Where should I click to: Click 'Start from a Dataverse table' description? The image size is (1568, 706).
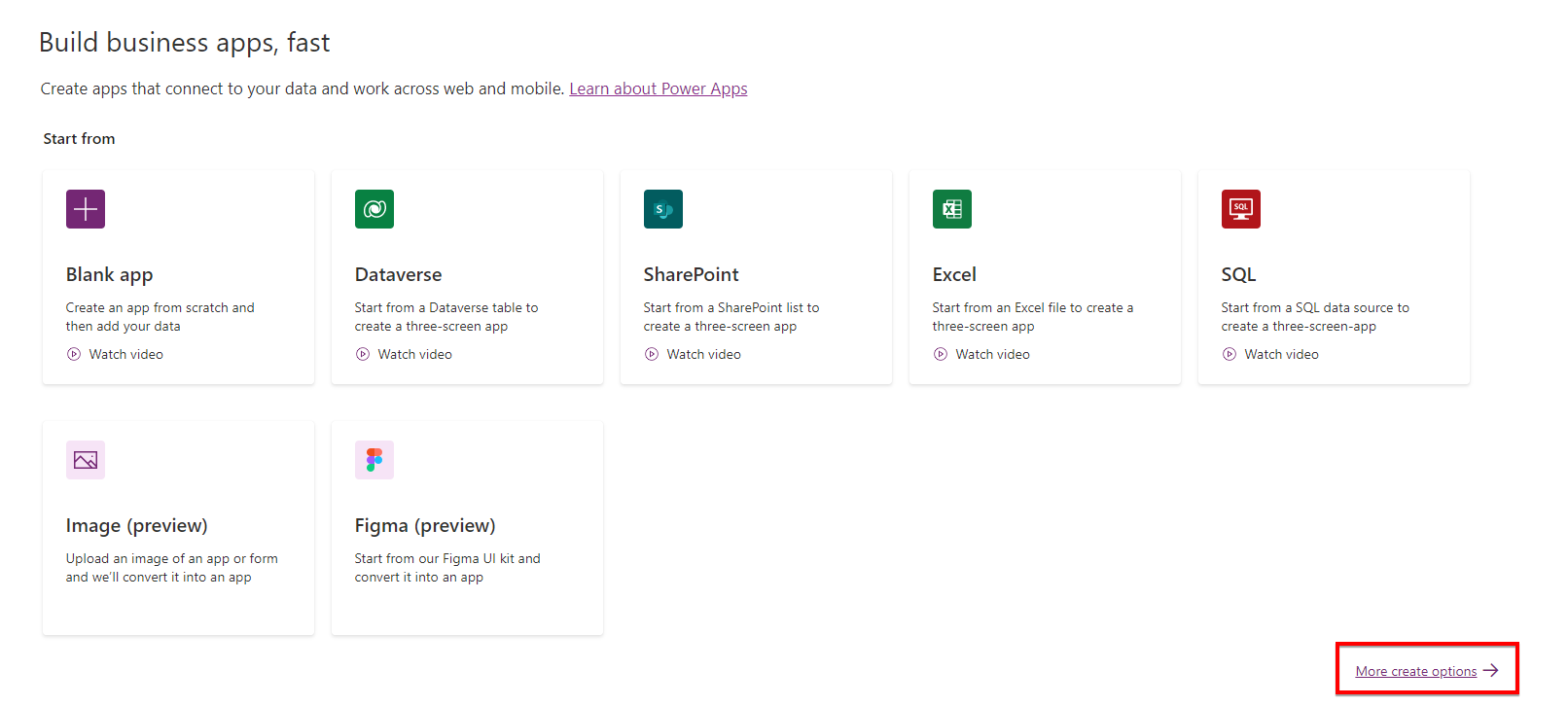click(446, 317)
